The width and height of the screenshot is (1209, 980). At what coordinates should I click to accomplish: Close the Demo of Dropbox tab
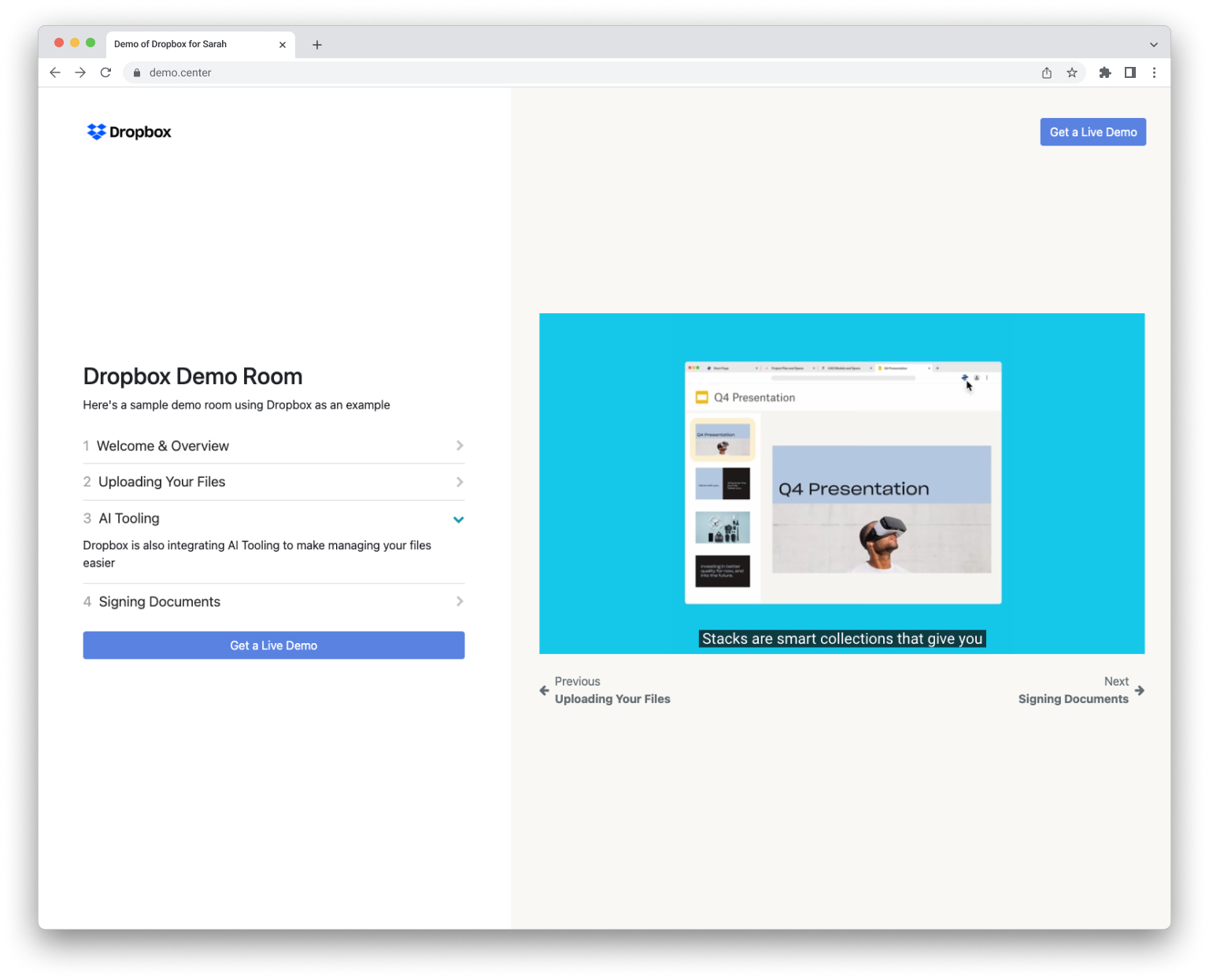click(x=283, y=45)
